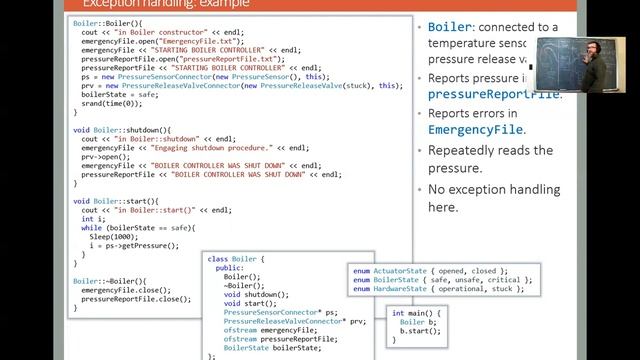Click the "PressureReleaseValveConnector* prv;" member line

tap(295, 322)
